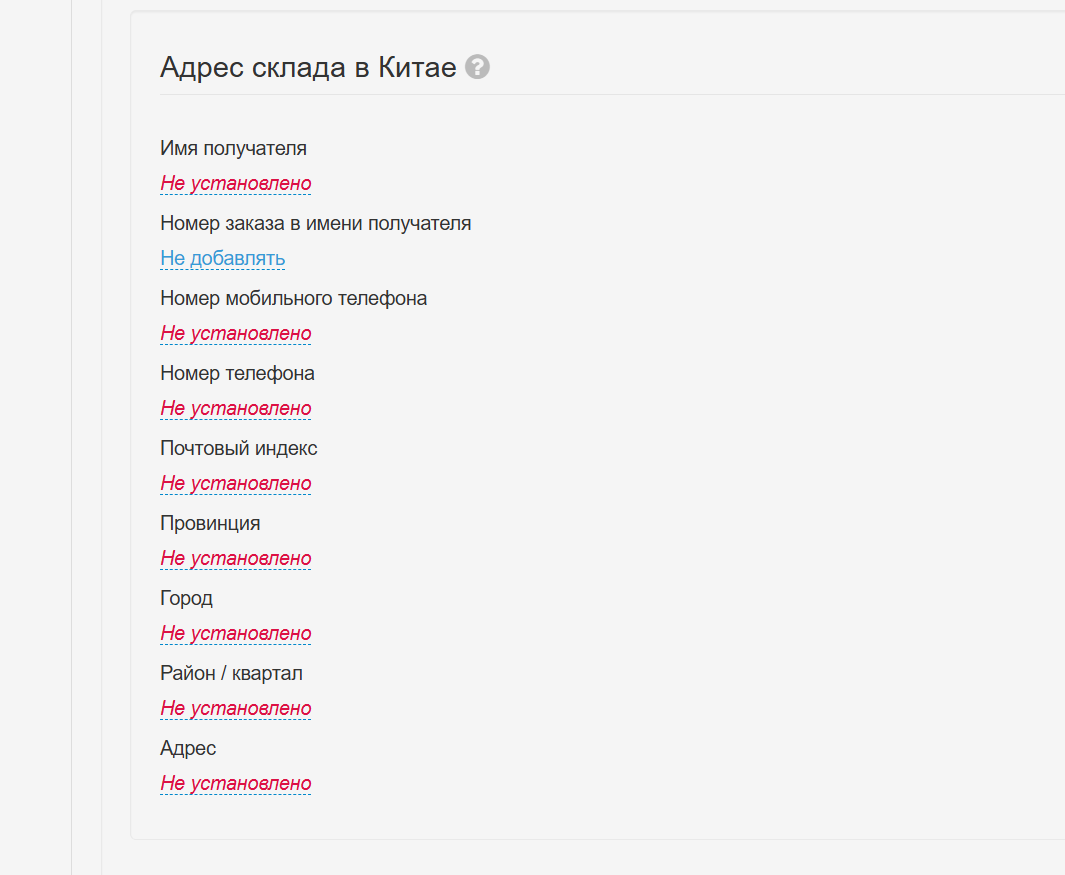
Task: Click the Провинция label text
Action: point(210,524)
